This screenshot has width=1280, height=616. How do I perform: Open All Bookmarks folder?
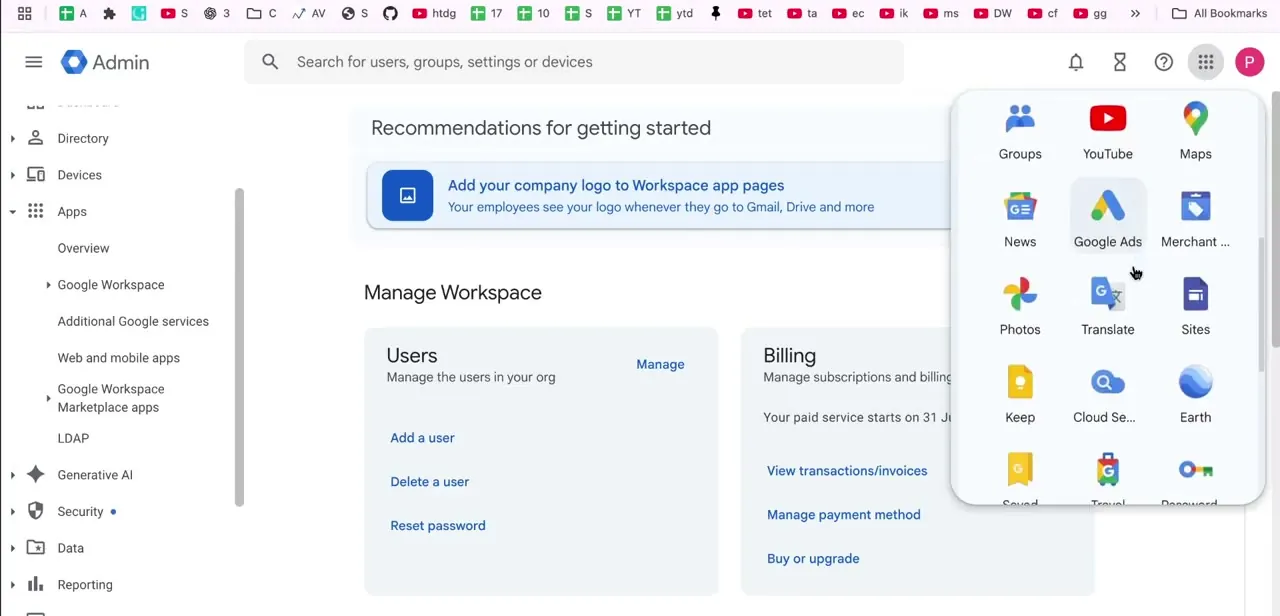(x=1219, y=13)
